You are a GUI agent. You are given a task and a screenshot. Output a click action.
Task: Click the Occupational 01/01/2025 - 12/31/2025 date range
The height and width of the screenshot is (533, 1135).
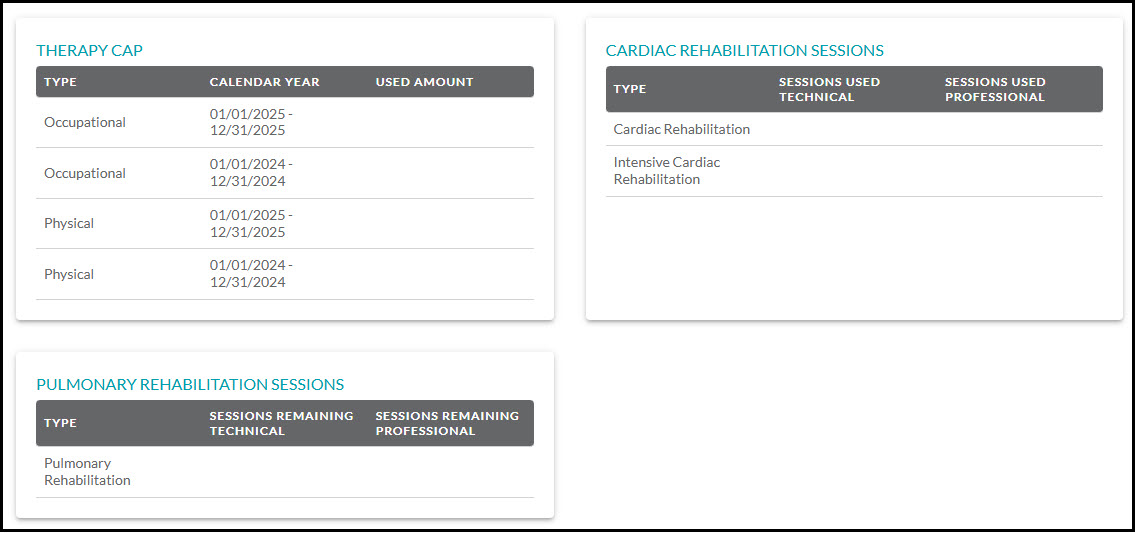click(x=251, y=122)
